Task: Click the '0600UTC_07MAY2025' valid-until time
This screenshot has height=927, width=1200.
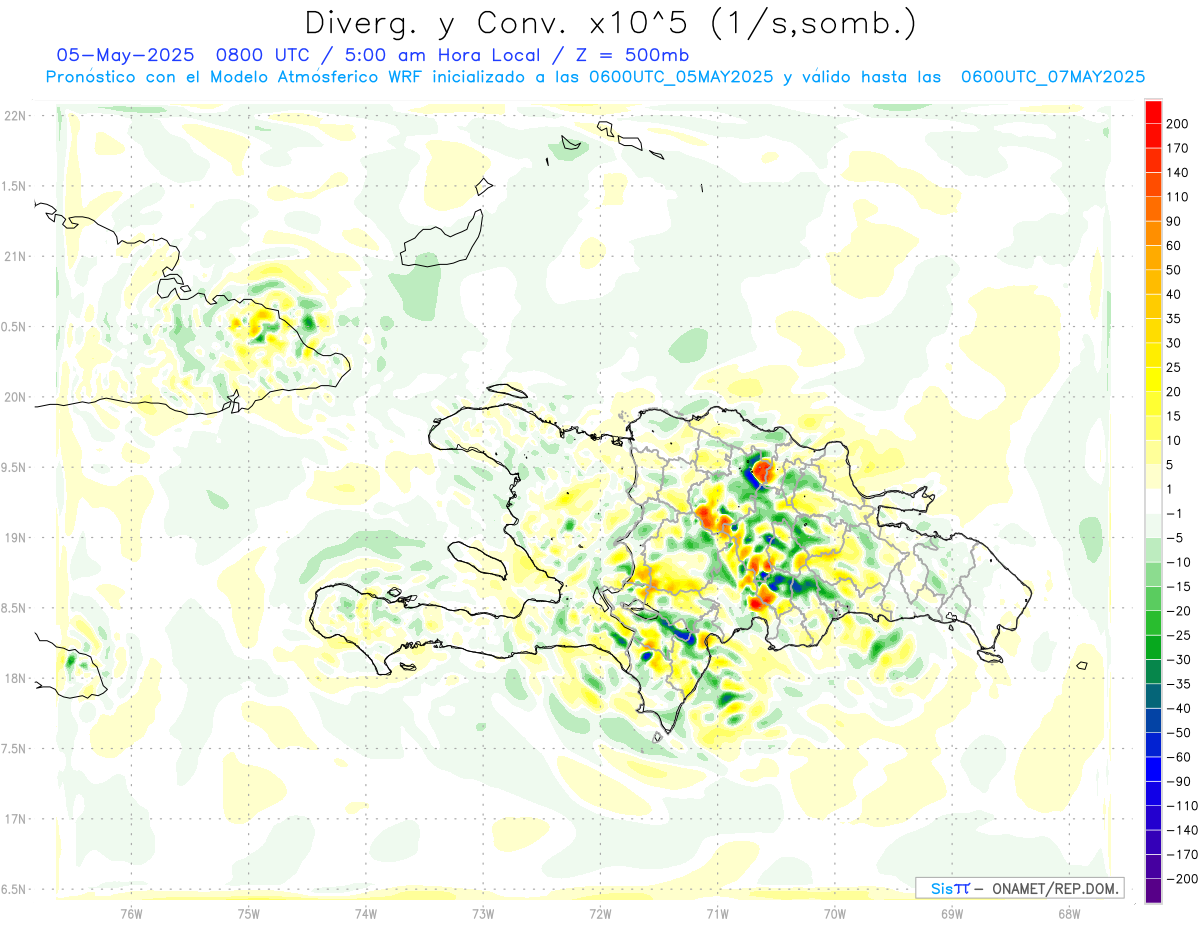Action: (x=1052, y=76)
